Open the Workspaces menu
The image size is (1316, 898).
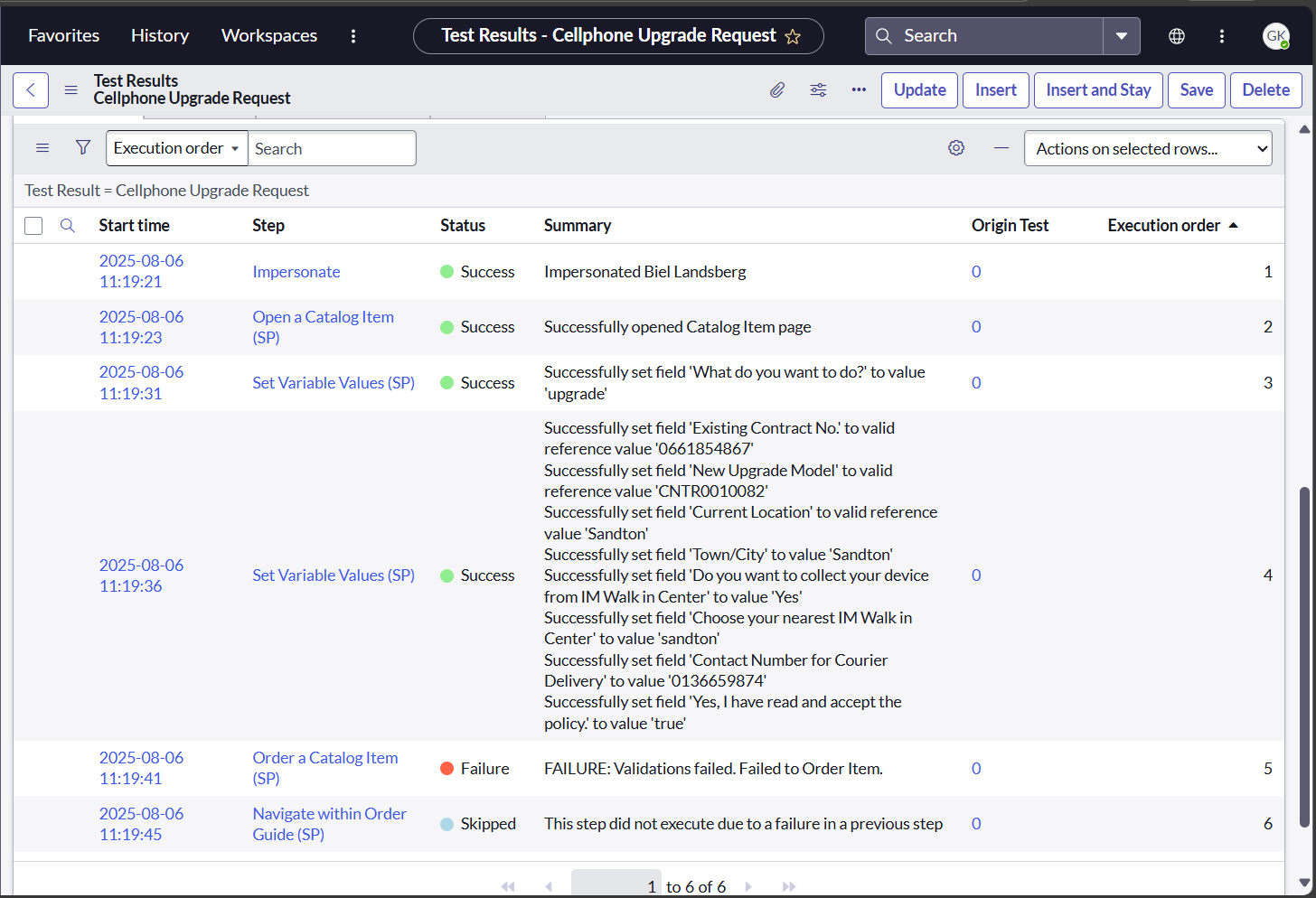click(269, 35)
